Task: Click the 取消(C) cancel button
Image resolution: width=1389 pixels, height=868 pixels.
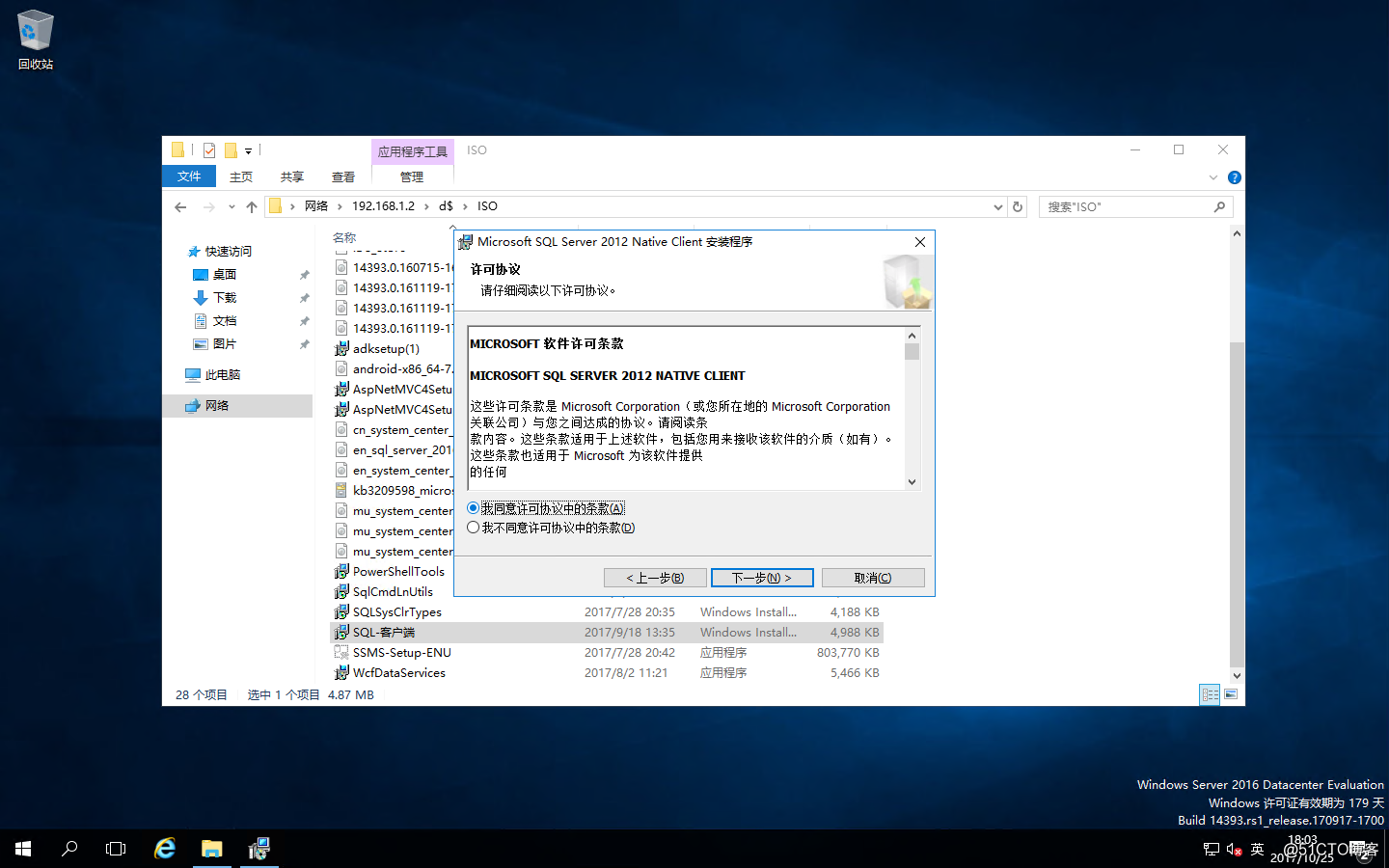Action: coord(873,578)
